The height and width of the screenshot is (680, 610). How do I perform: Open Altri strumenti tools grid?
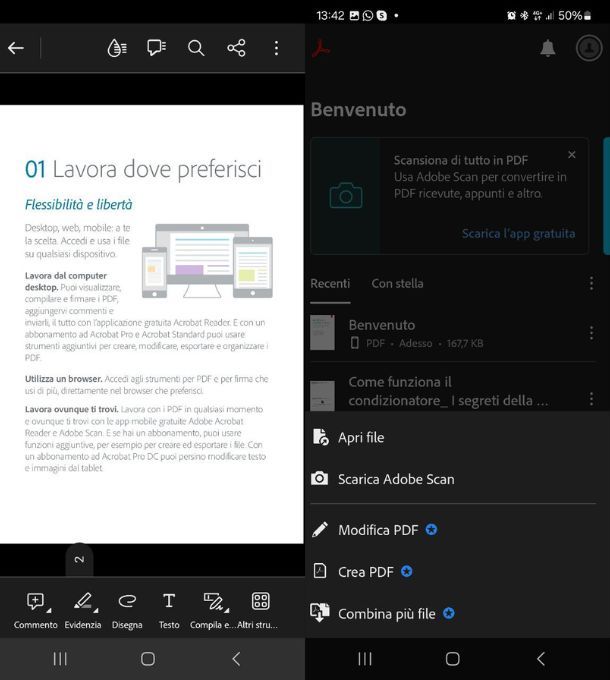coord(258,611)
